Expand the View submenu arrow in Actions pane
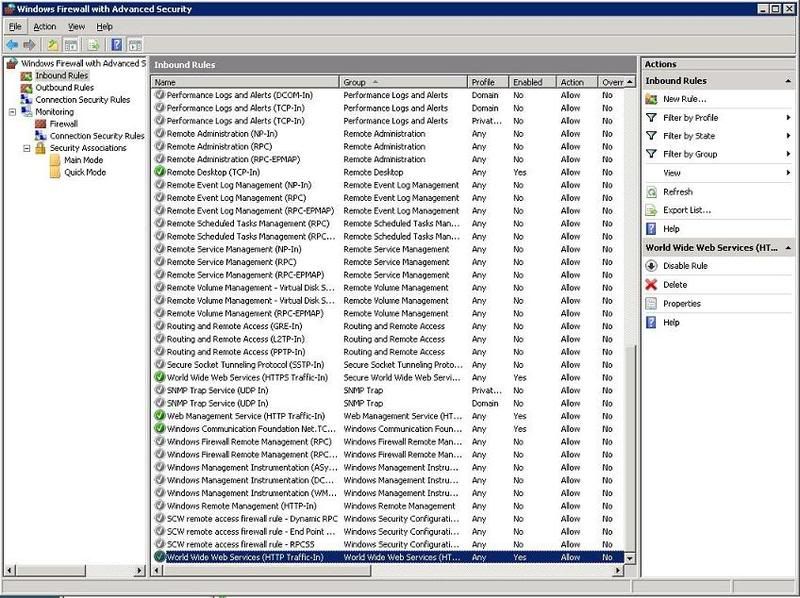Screen dimensions: 800x598 (788, 173)
